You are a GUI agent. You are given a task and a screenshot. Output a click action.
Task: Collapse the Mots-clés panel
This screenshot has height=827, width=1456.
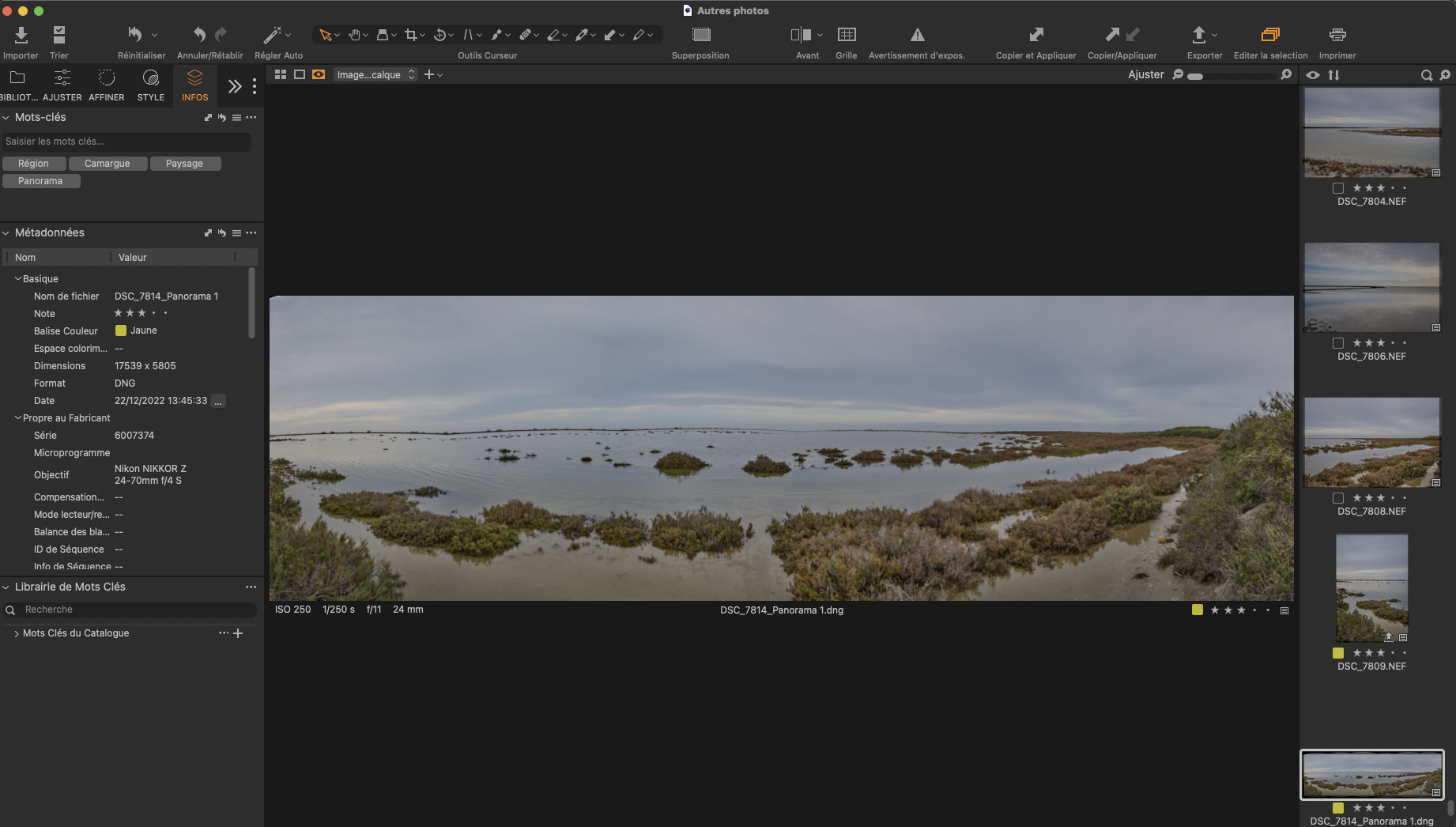[x=6, y=117]
